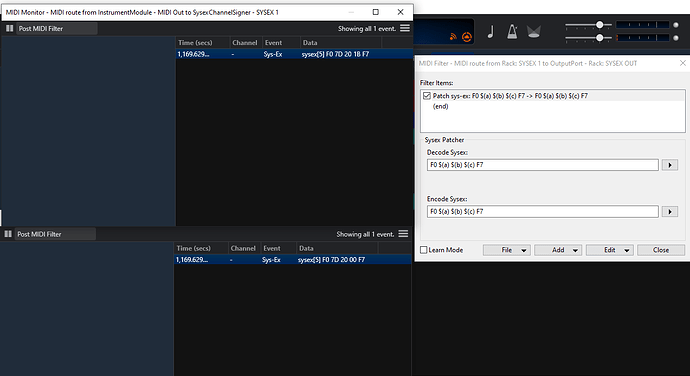This screenshot has height=376, width=690.
Task: Click the orange signal waves icon
Action: [453, 37]
